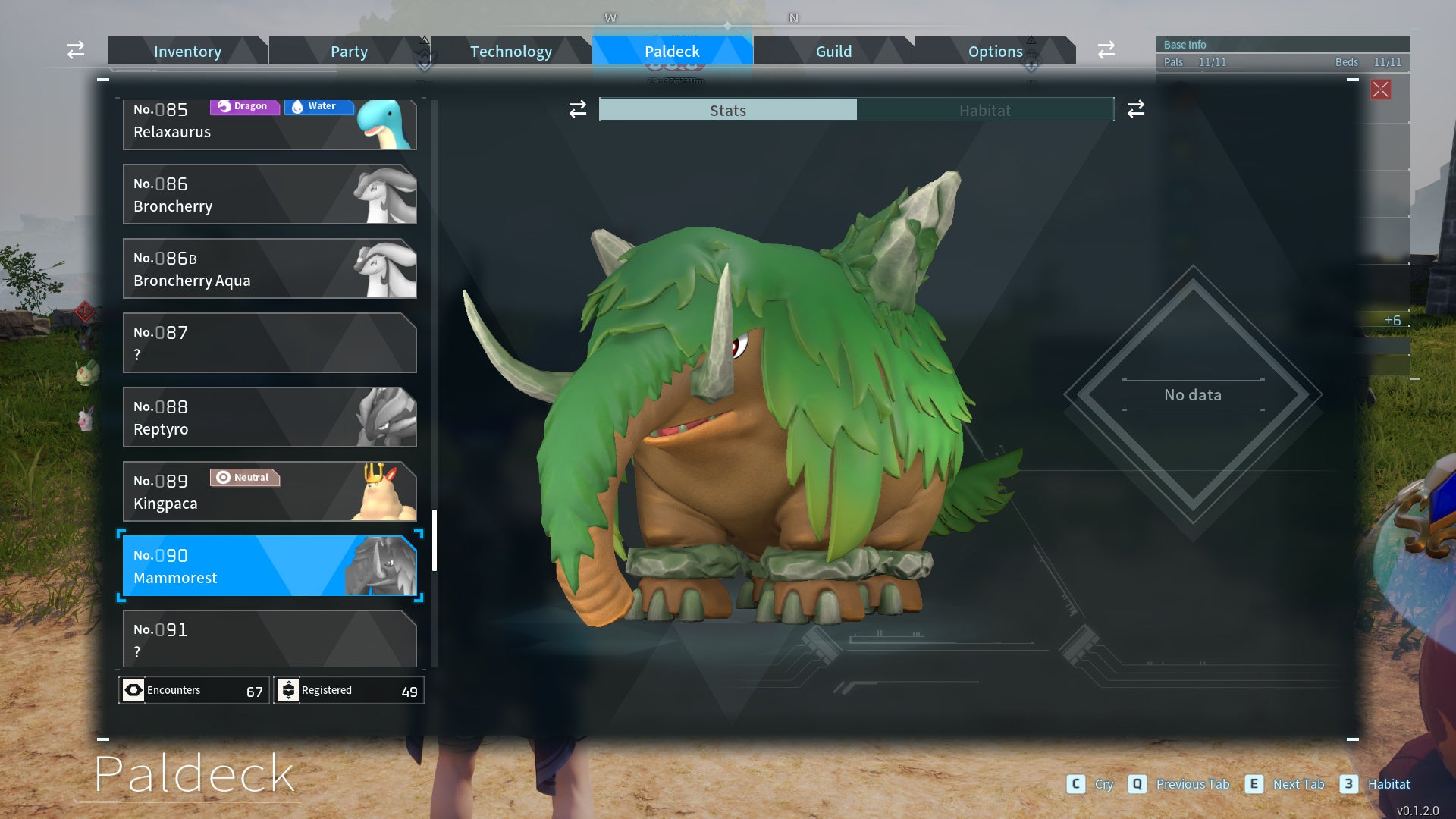Click the Paldeck title text
The image size is (1456, 819).
194,773
